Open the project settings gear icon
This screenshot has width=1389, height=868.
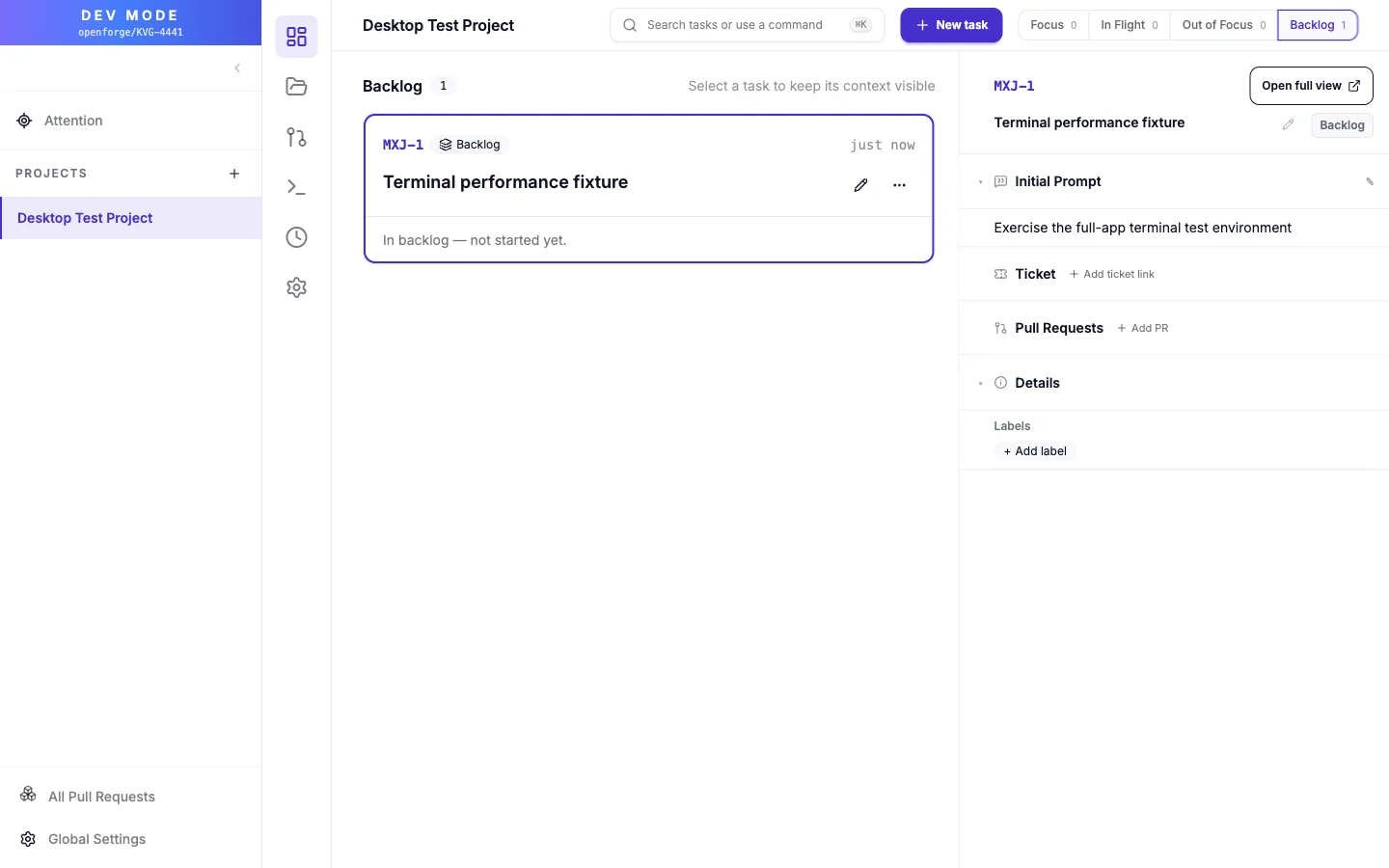[296, 287]
